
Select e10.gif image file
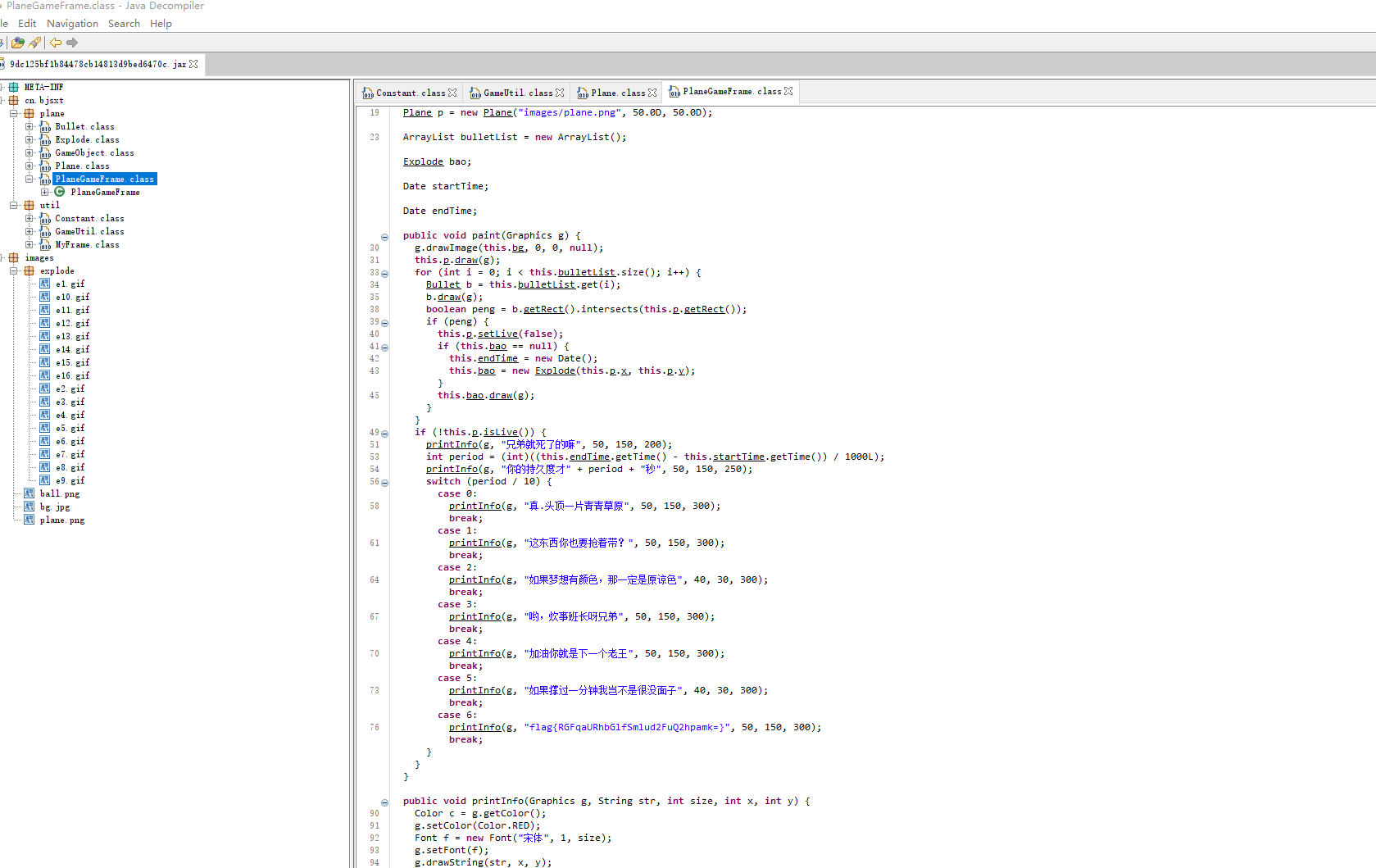click(72, 298)
